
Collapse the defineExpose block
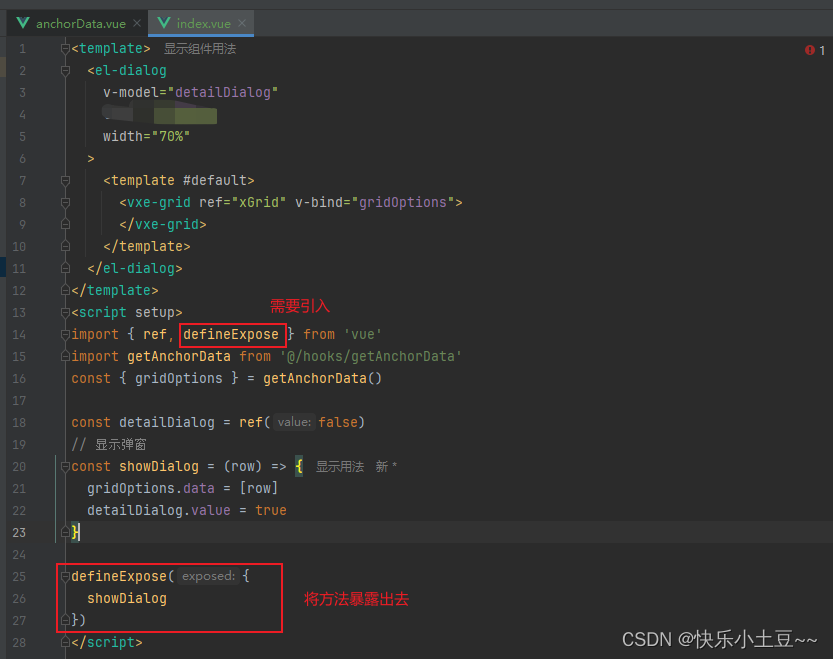coord(64,576)
